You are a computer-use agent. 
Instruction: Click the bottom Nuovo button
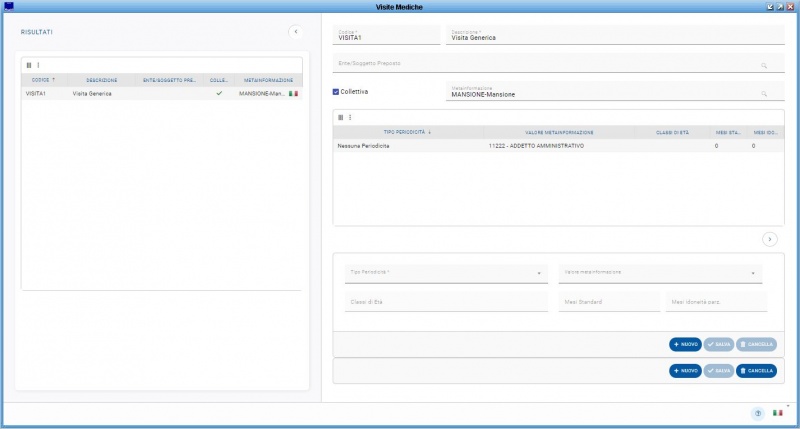(685, 370)
